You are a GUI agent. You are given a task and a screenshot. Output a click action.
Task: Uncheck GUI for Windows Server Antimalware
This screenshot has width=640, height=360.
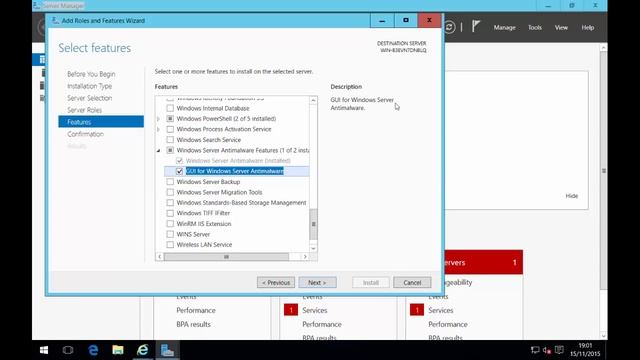(x=179, y=171)
